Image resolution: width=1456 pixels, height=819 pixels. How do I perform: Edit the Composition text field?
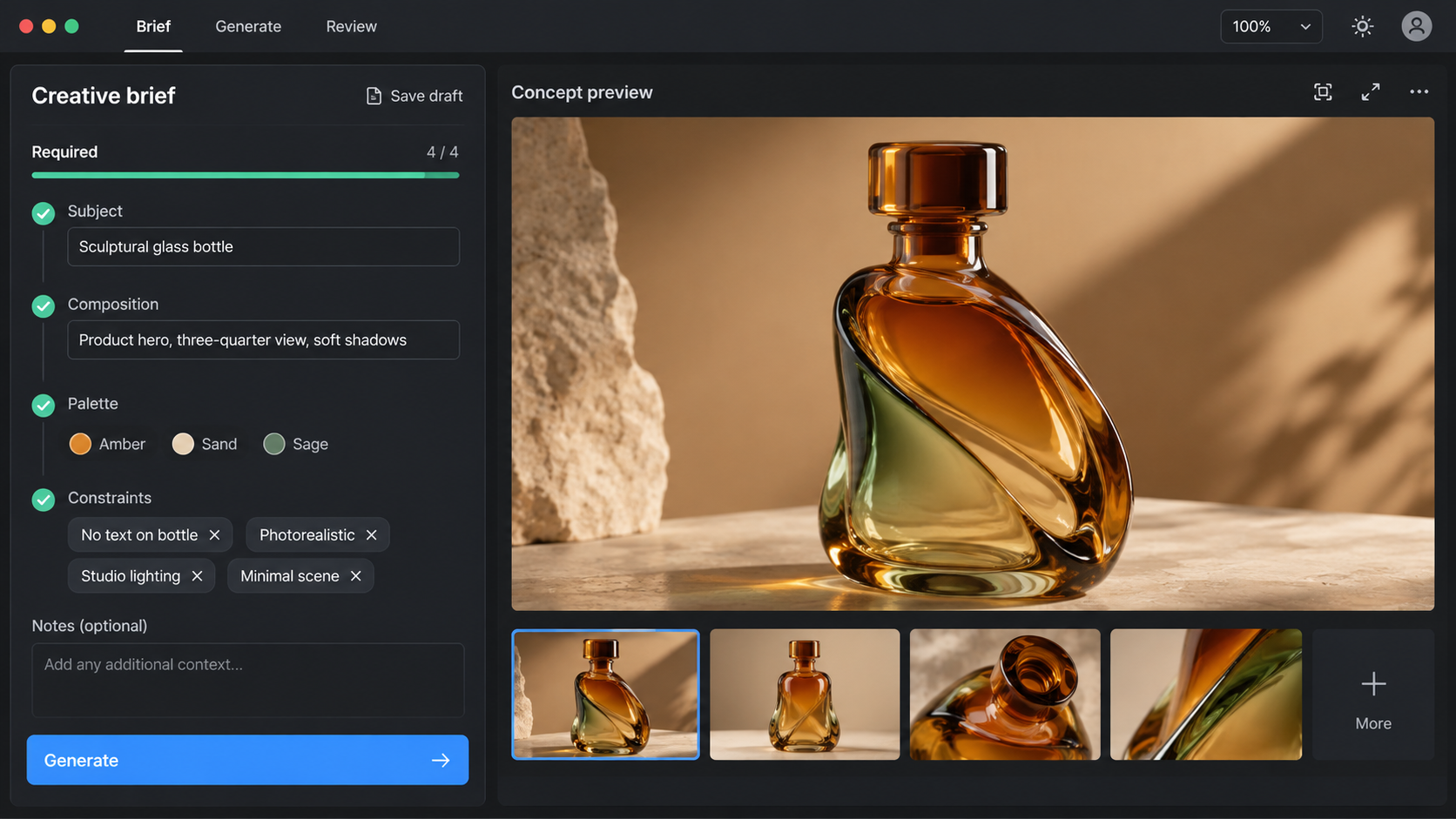pyautogui.click(x=264, y=339)
